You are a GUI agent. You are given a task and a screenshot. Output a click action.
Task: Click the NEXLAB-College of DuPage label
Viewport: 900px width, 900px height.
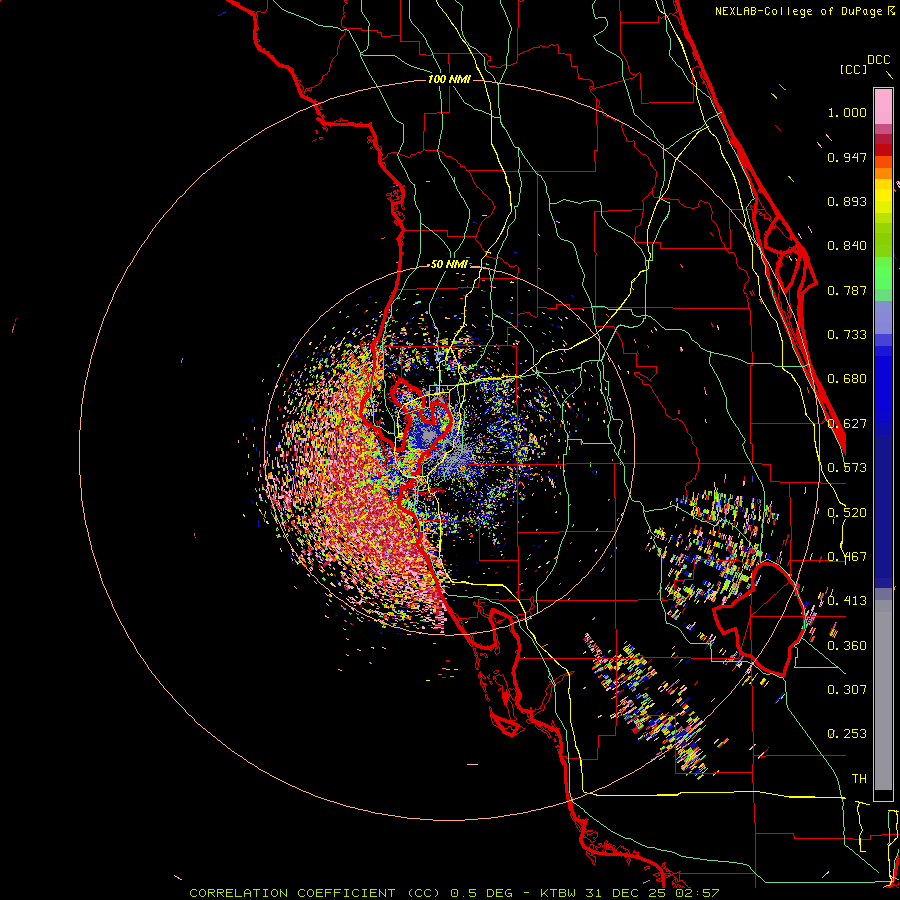798,11
